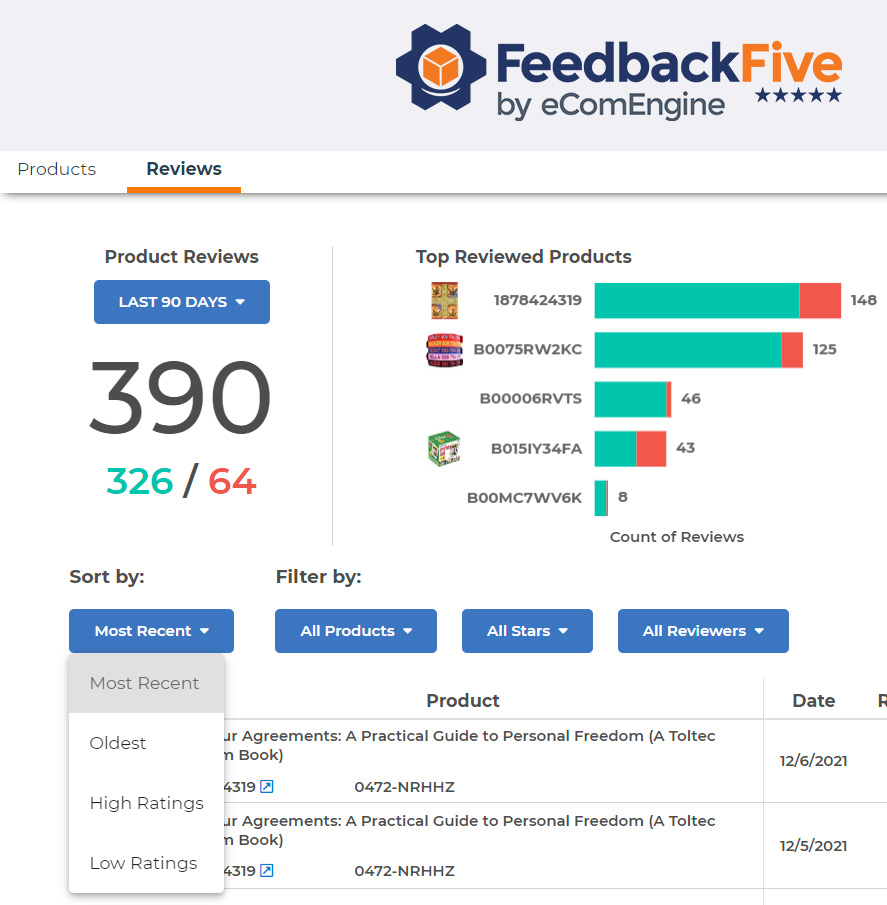Open the All Products filter dropdown

point(355,631)
